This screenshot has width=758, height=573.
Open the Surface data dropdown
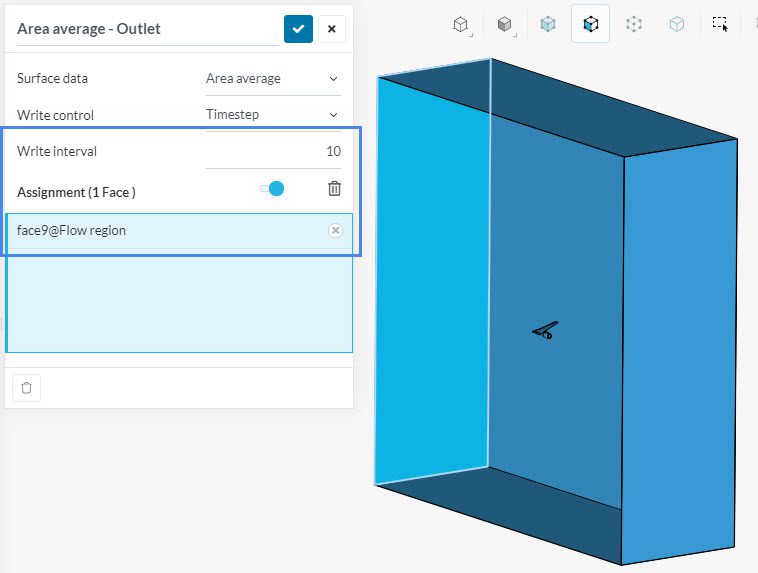click(272, 78)
